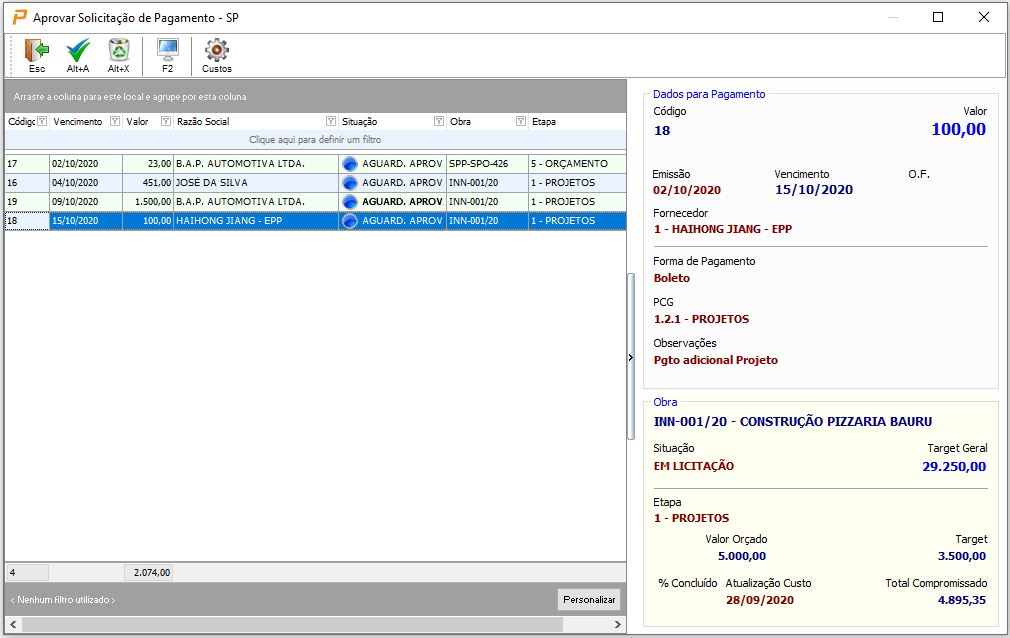1010x638 pixels.
Task: Click the 1.2.1 - PROJETOS PCG value
Action: 701,319
